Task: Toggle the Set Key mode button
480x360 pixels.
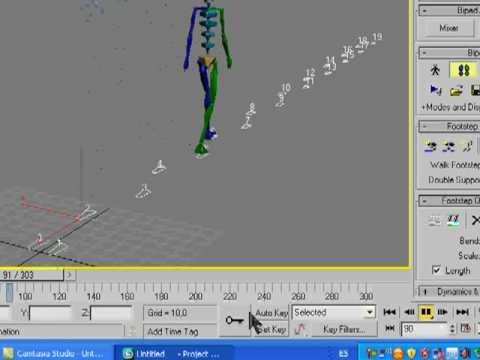Action: pos(271,330)
